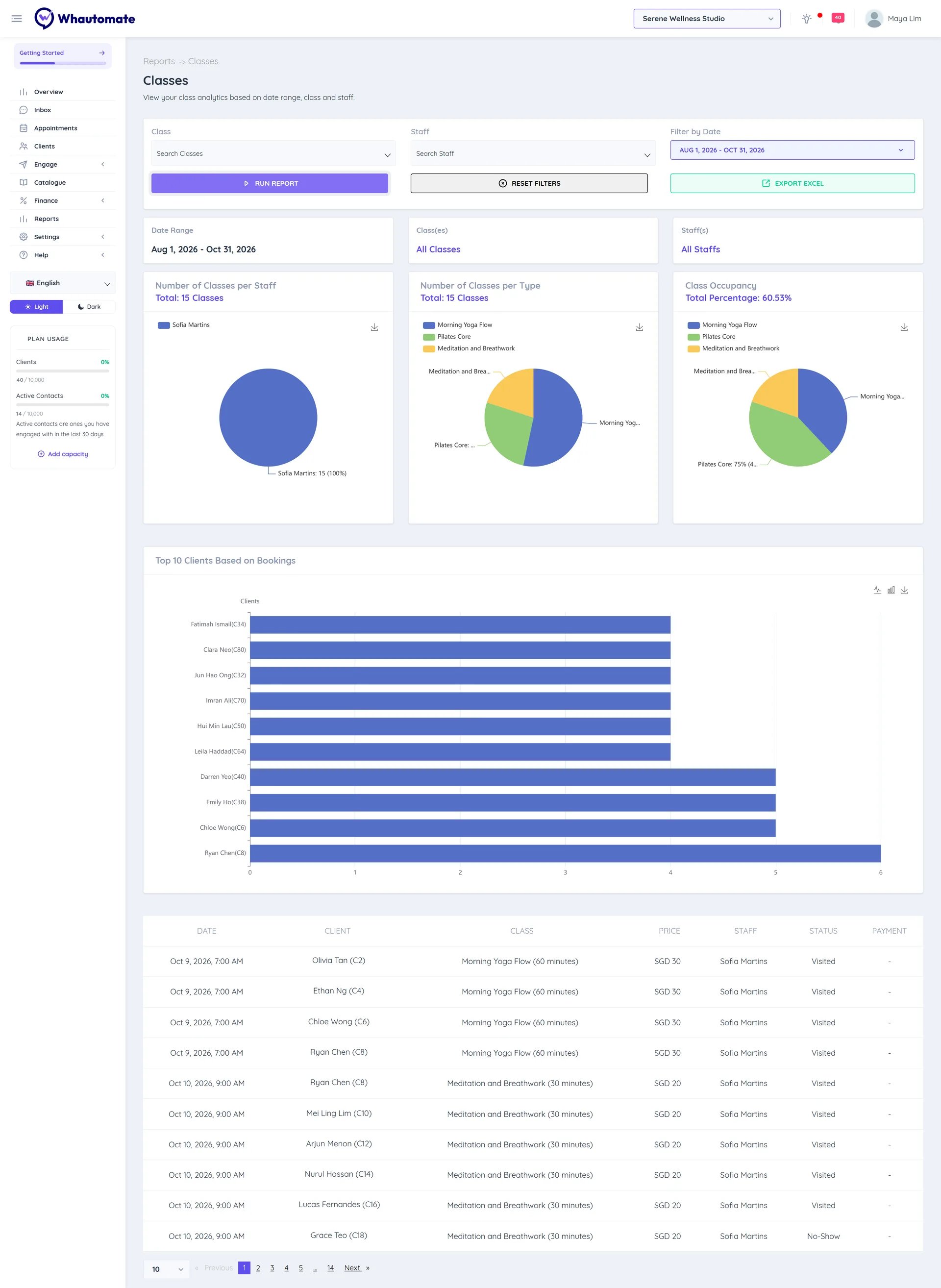Click the EXPORT EXCEL button
Screen dimensions: 941x1288
point(792,183)
